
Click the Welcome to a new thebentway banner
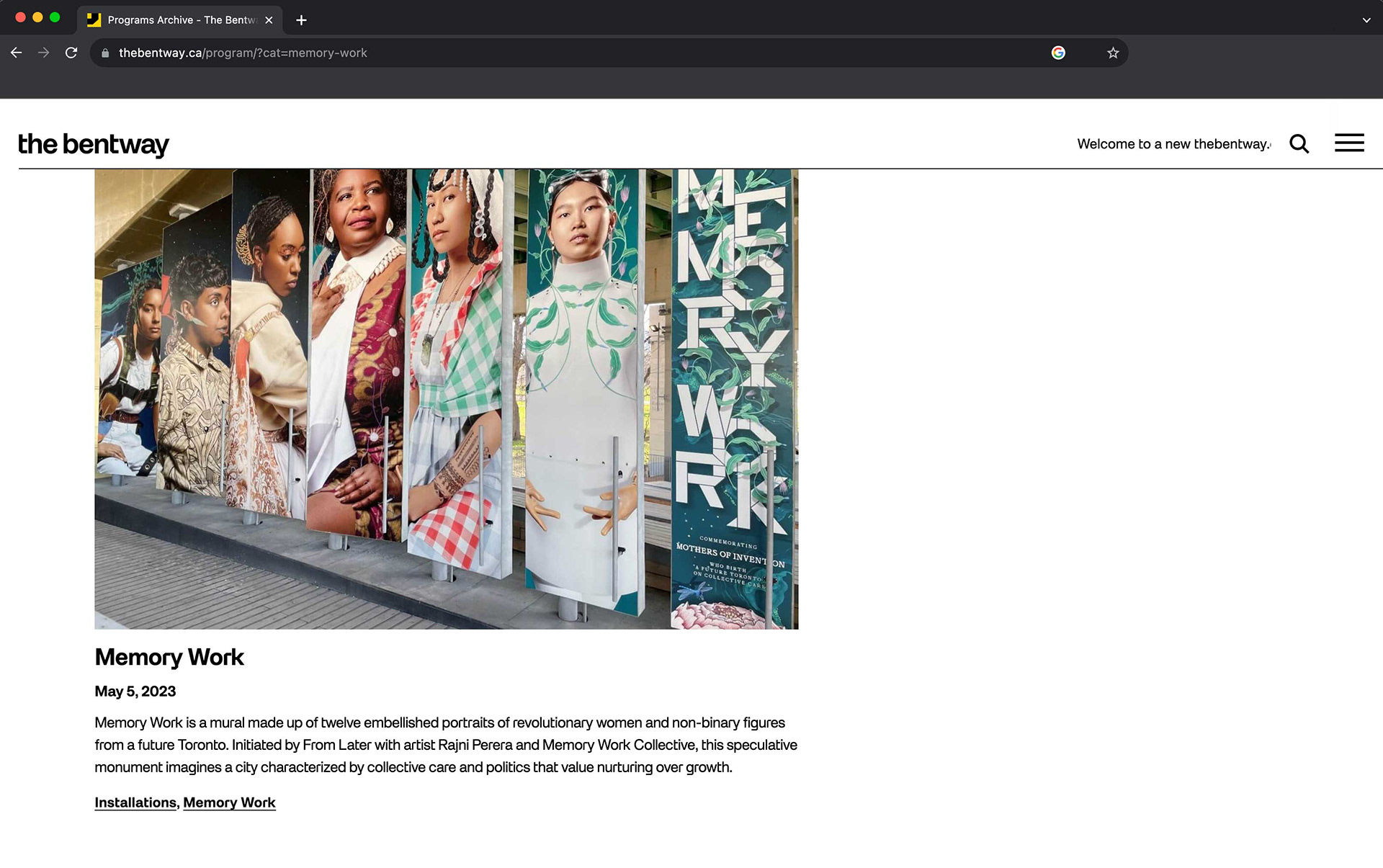point(1174,144)
